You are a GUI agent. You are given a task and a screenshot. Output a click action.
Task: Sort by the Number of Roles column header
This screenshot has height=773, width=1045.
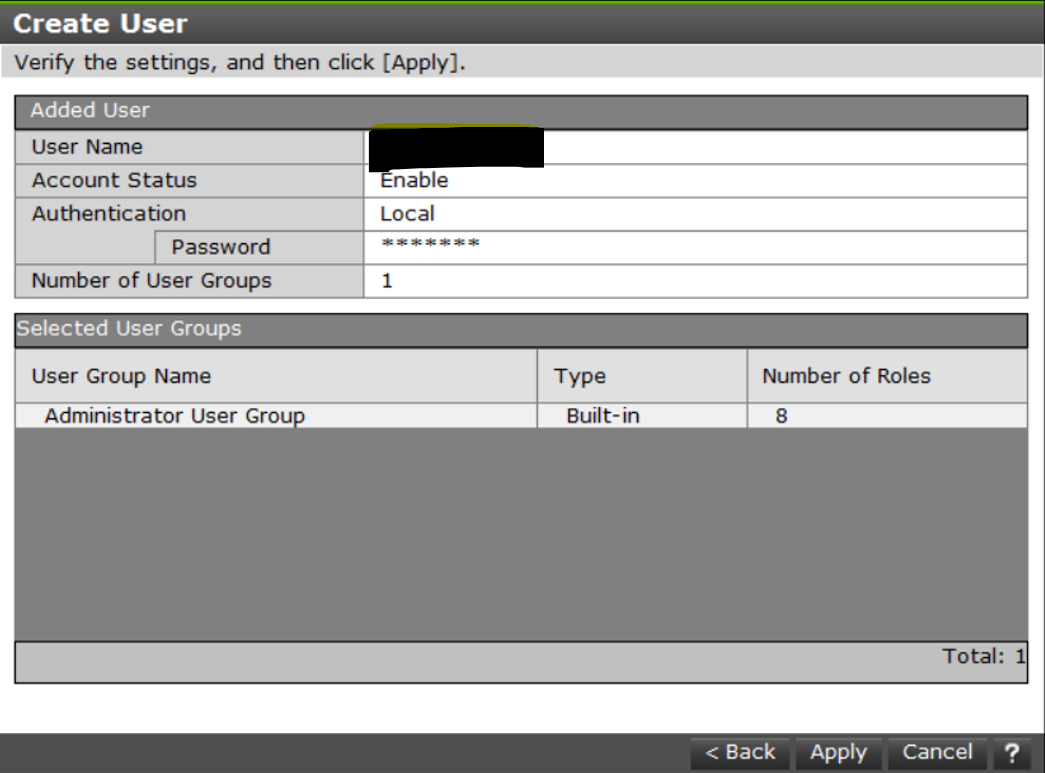[846, 376]
